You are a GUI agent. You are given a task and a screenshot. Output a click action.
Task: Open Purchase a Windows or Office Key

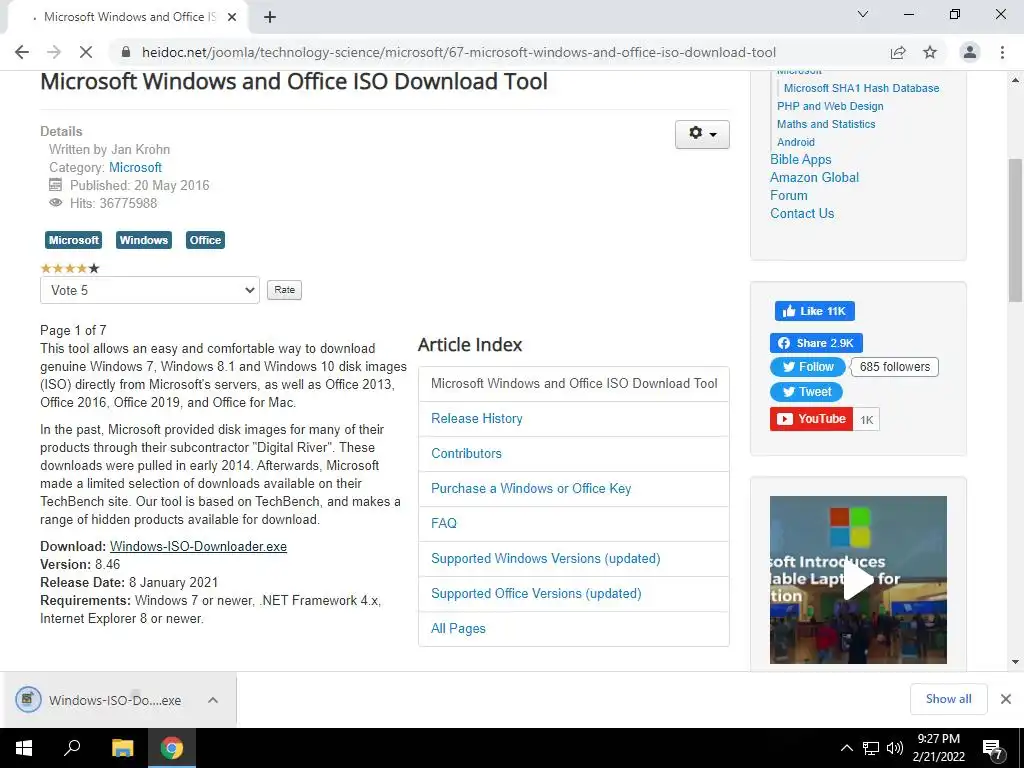[x=531, y=488]
